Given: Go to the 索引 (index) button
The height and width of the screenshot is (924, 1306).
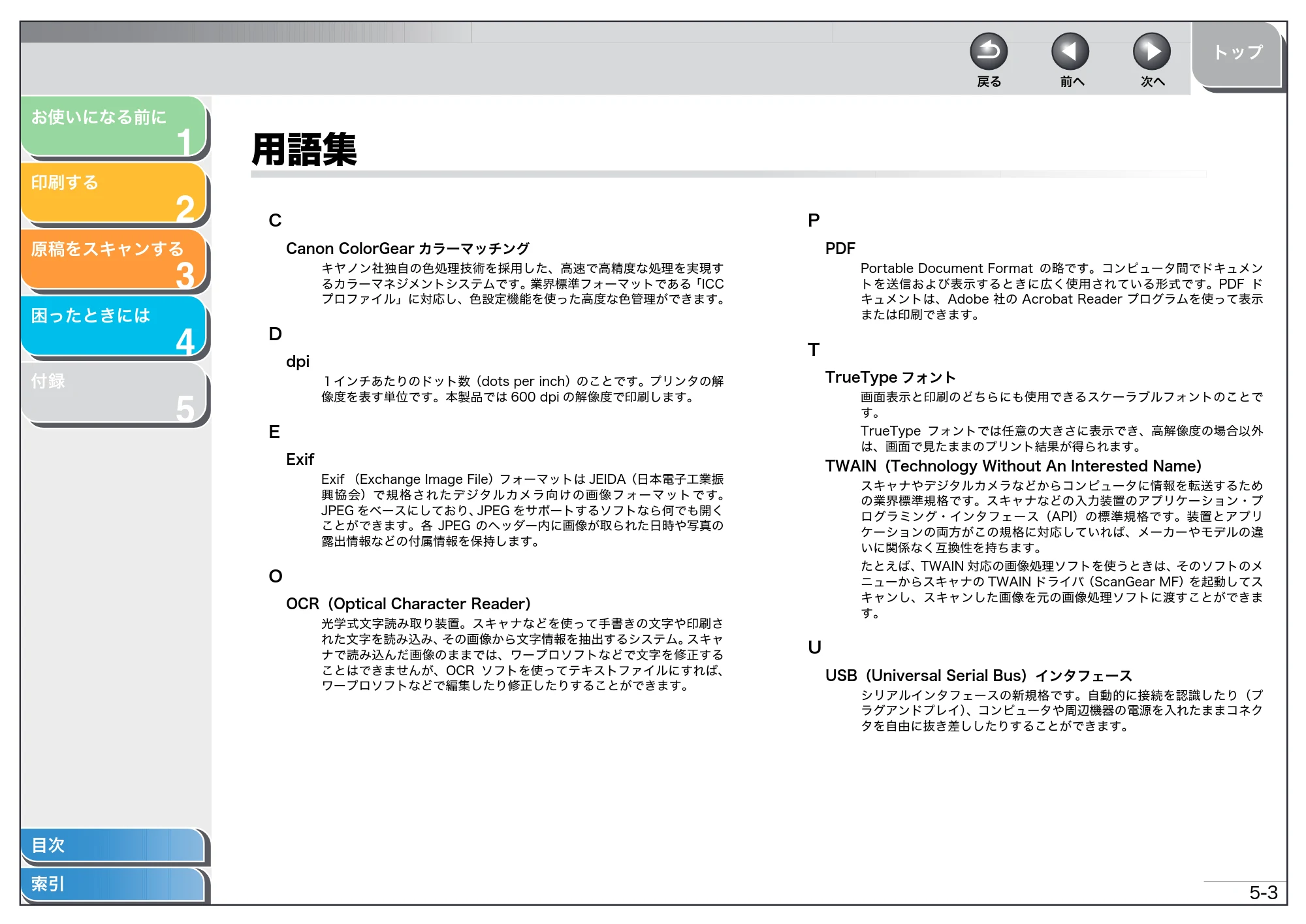Looking at the screenshot, I should pyautogui.click(x=113, y=884).
